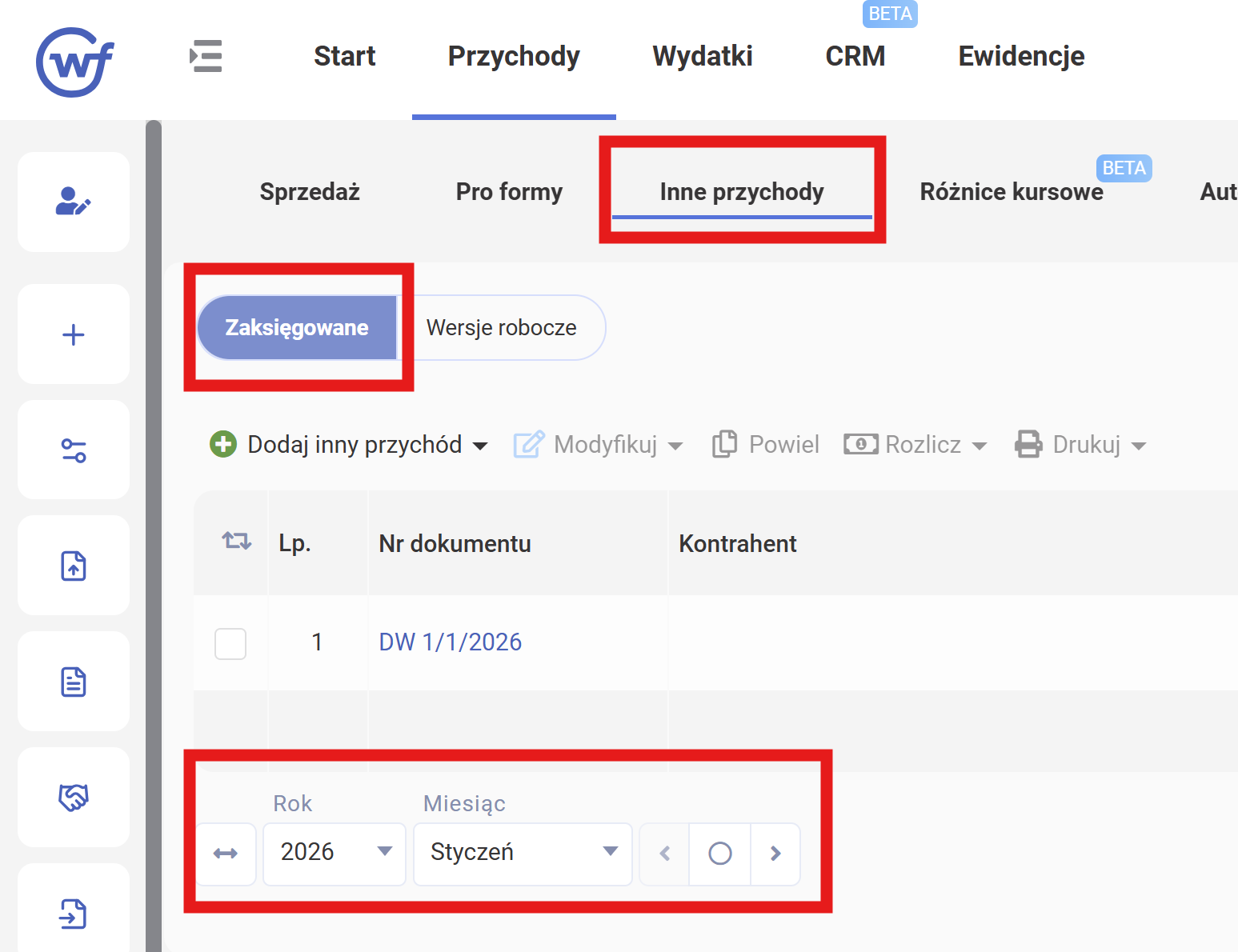Open the Miesiąc Styczeń dropdown
This screenshot has width=1238, height=952.
523,852
